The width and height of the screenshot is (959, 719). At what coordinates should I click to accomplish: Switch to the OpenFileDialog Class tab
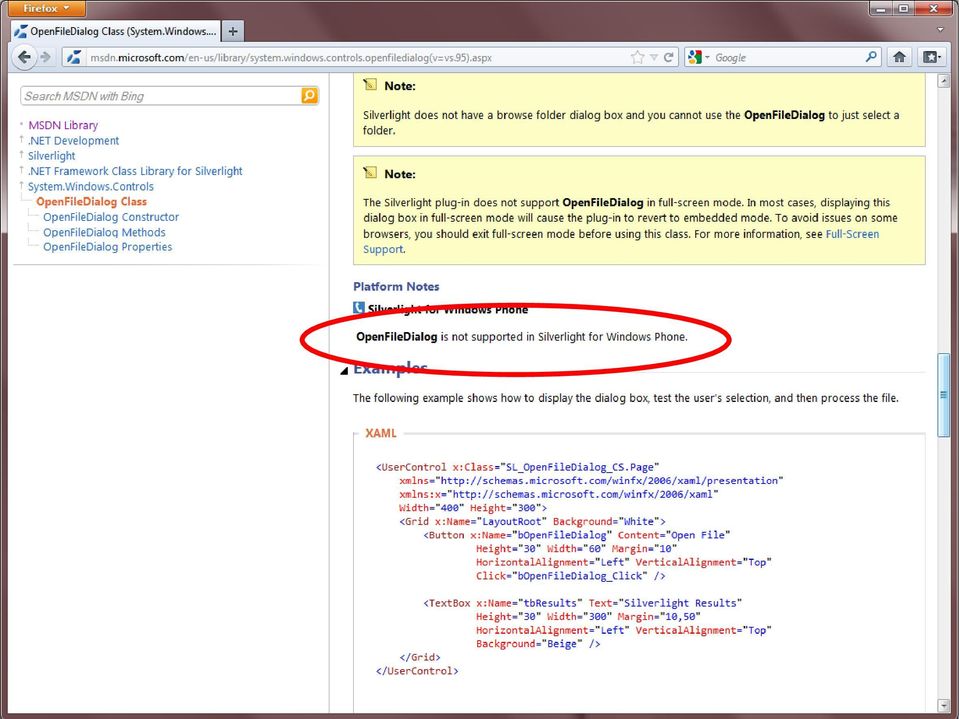pos(116,31)
